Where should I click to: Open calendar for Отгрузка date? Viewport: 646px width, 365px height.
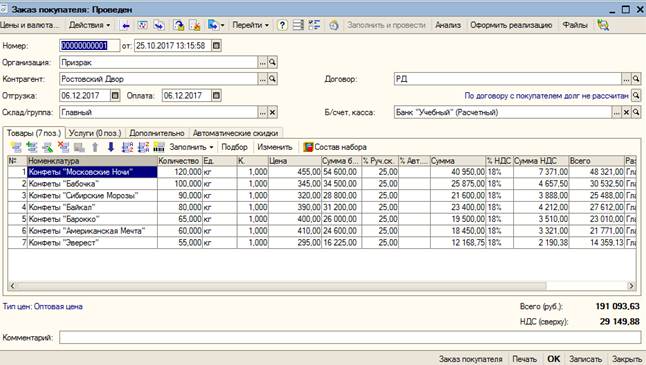click(x=115, y=96)
